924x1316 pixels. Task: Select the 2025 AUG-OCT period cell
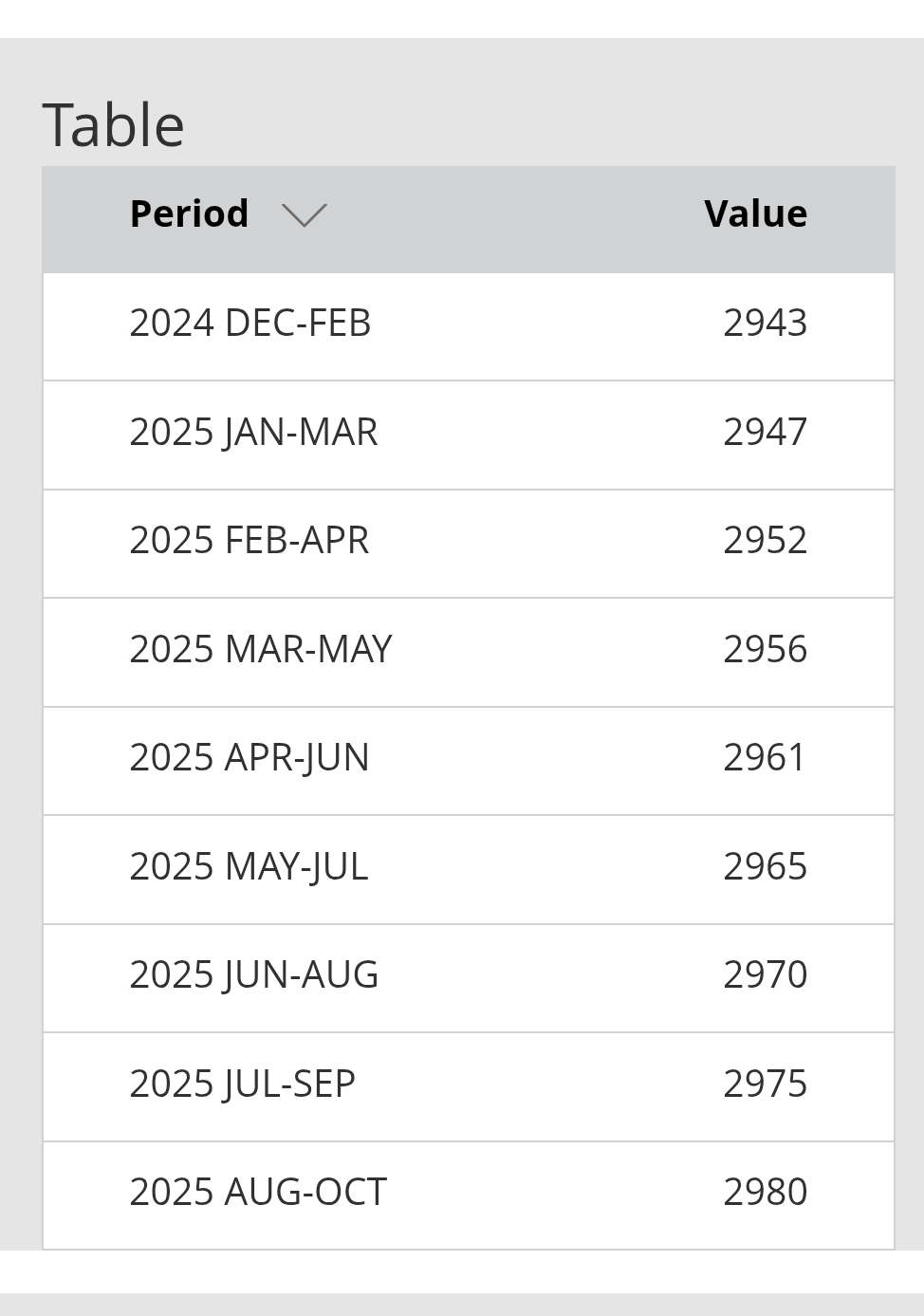(258, 1193)
